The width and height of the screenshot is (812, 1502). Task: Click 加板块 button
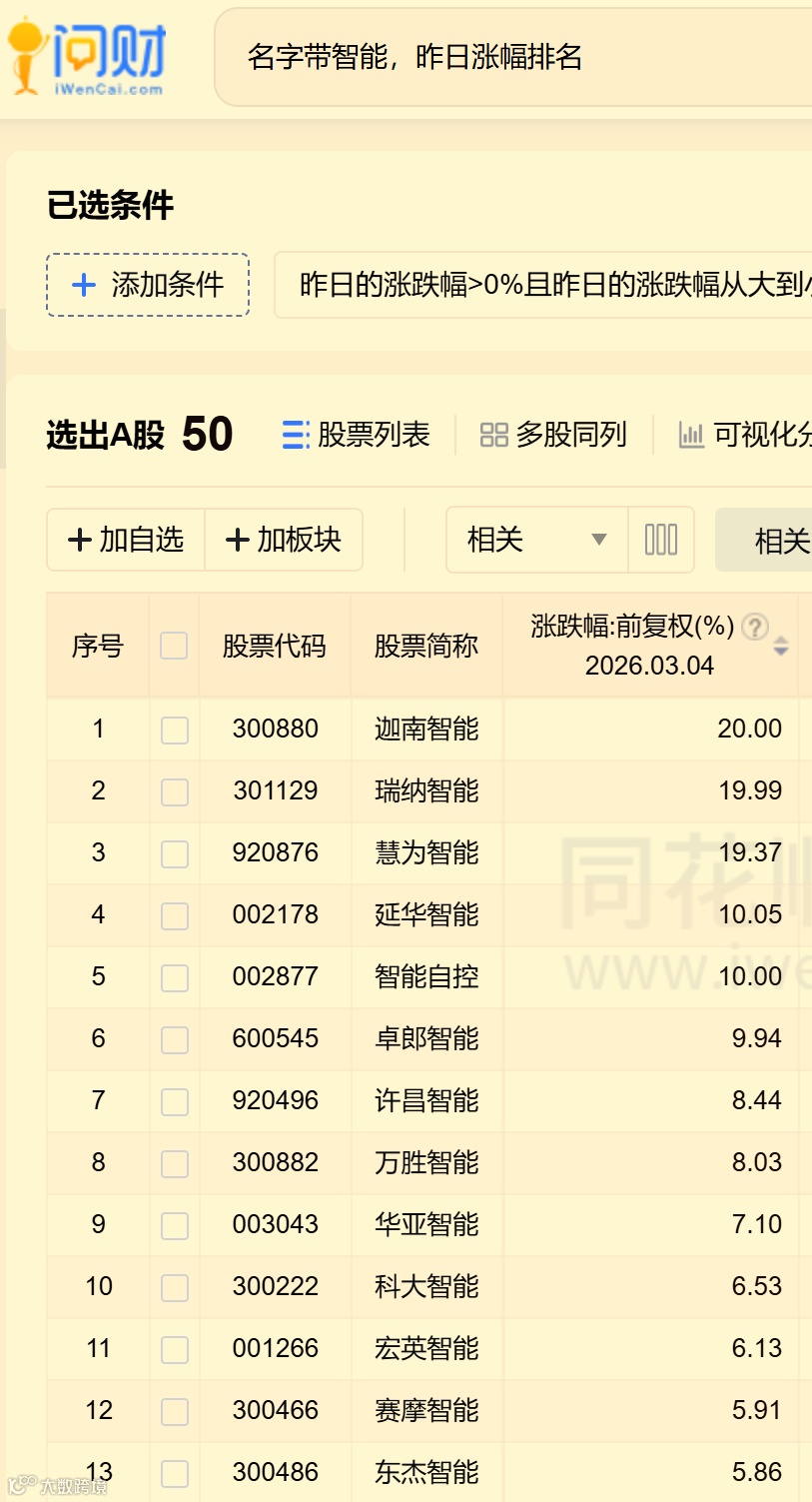(x=284, y=540)
